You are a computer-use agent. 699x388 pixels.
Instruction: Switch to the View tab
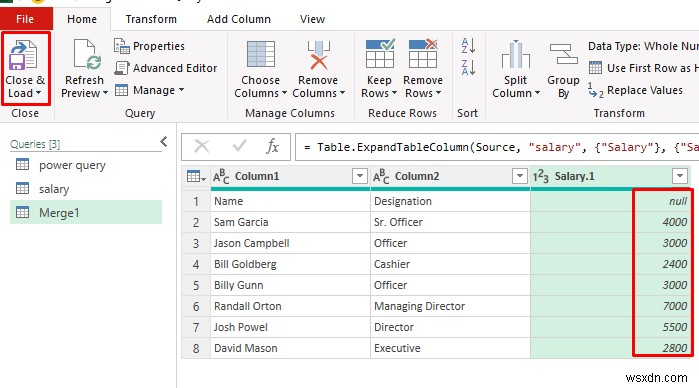312,19
